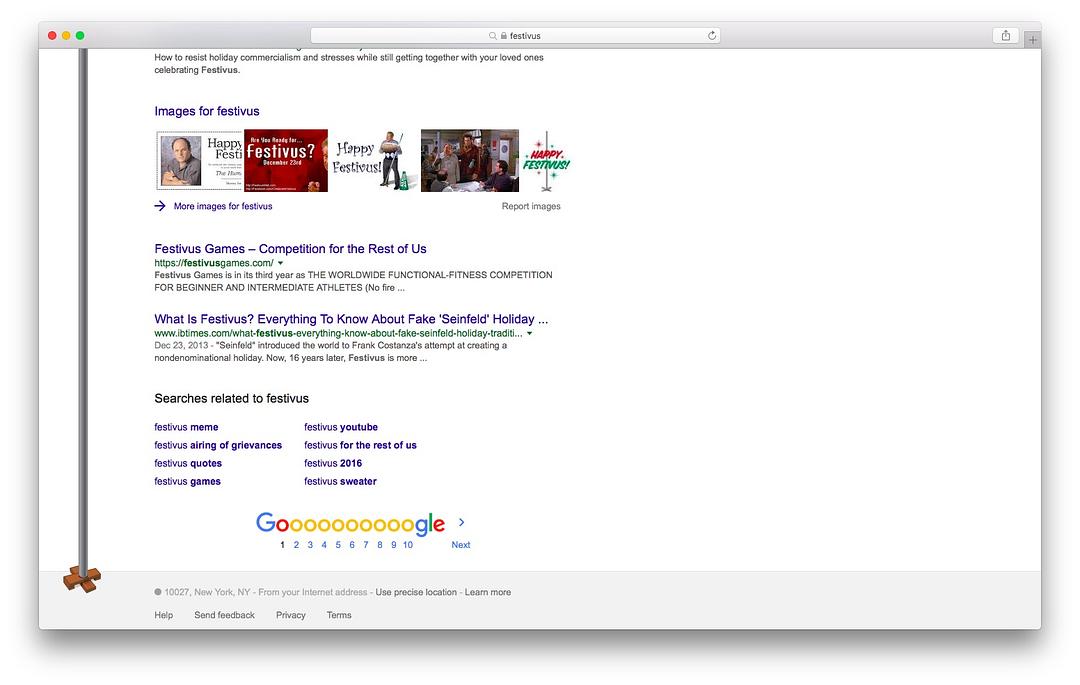Screen dimensions: 1080x685
Task: Click the address bar containing festivus
Action: click(x=515, y=36)
